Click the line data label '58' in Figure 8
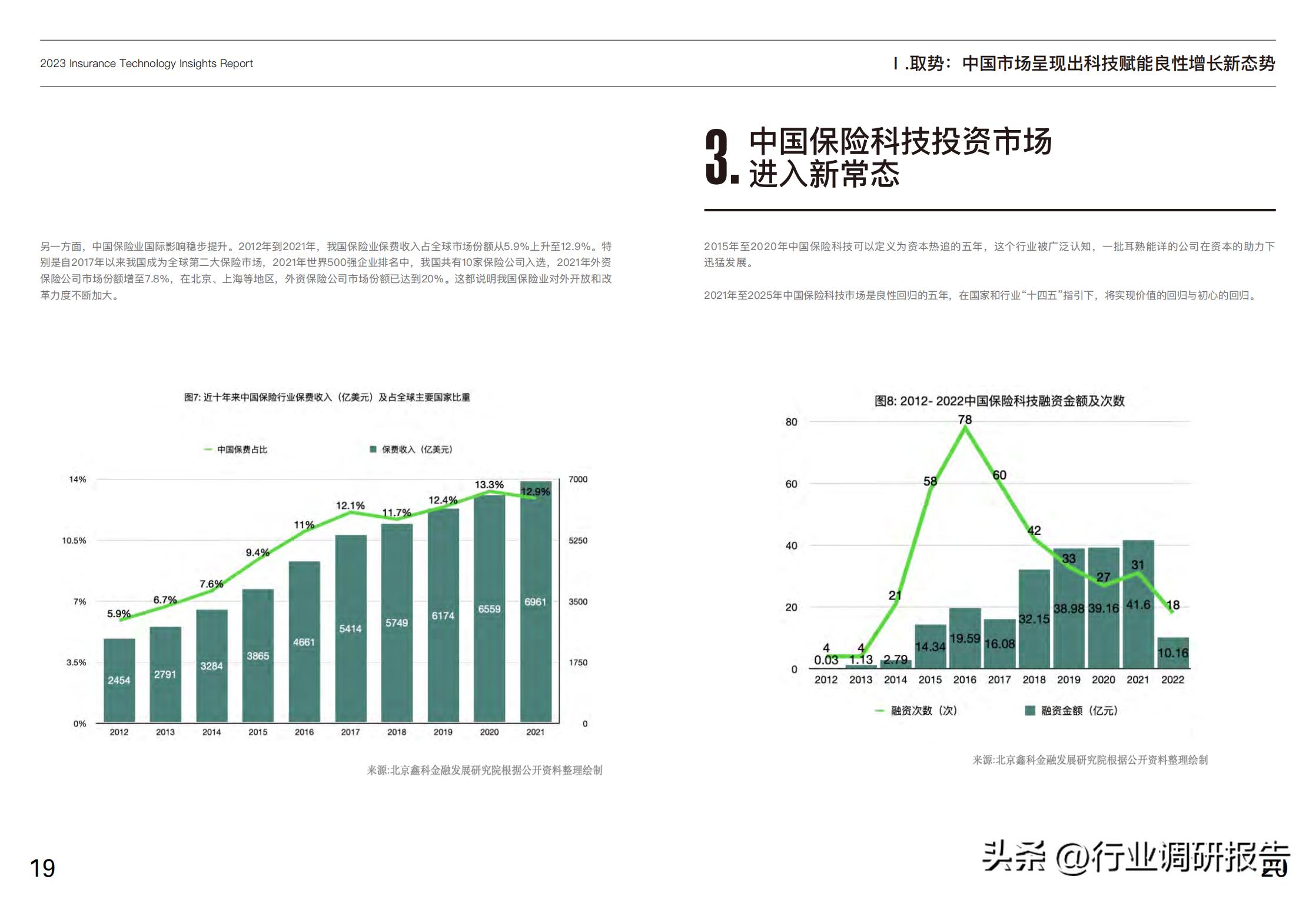This screenshot has height=899, width=1316. point(930,481)
